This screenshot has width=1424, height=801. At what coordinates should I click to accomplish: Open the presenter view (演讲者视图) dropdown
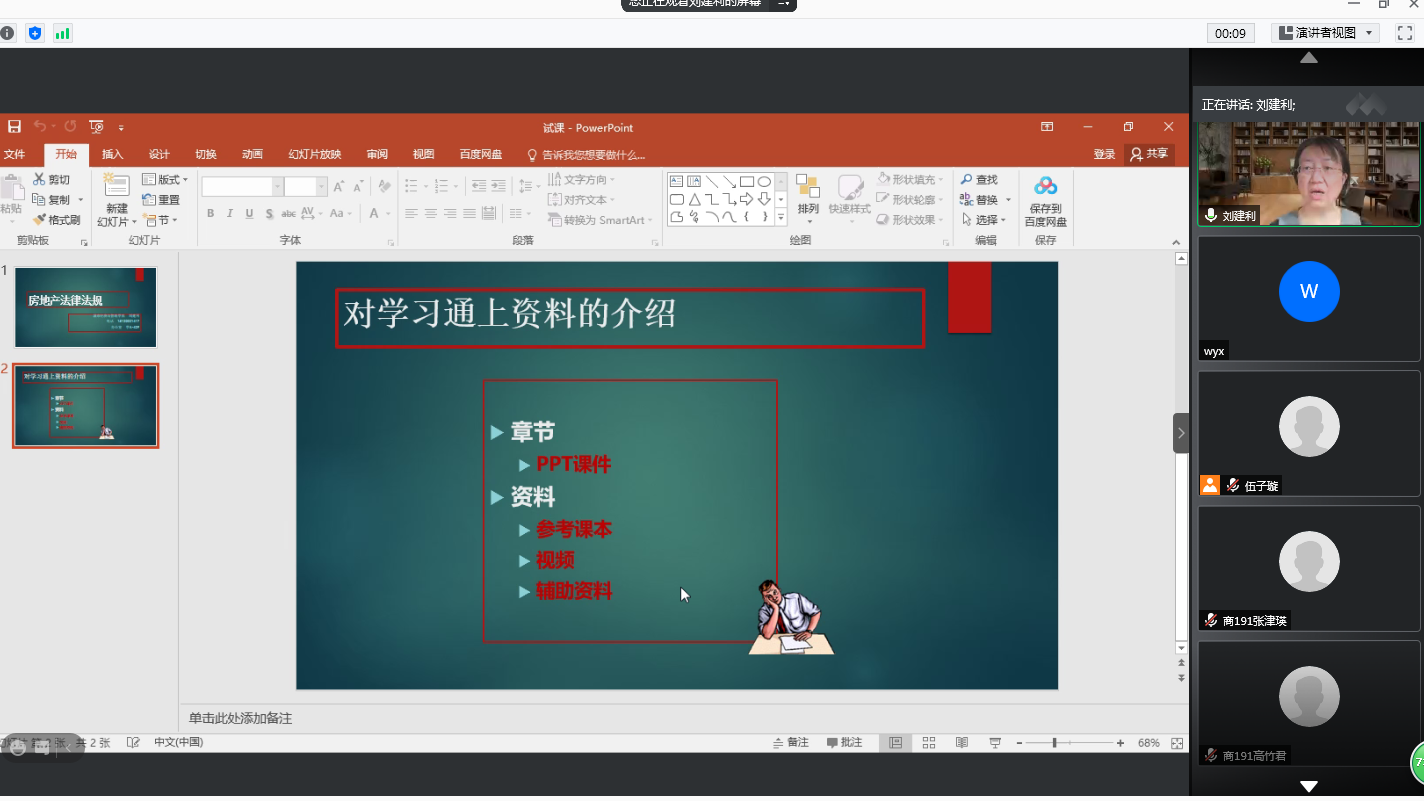point(1325,33)
